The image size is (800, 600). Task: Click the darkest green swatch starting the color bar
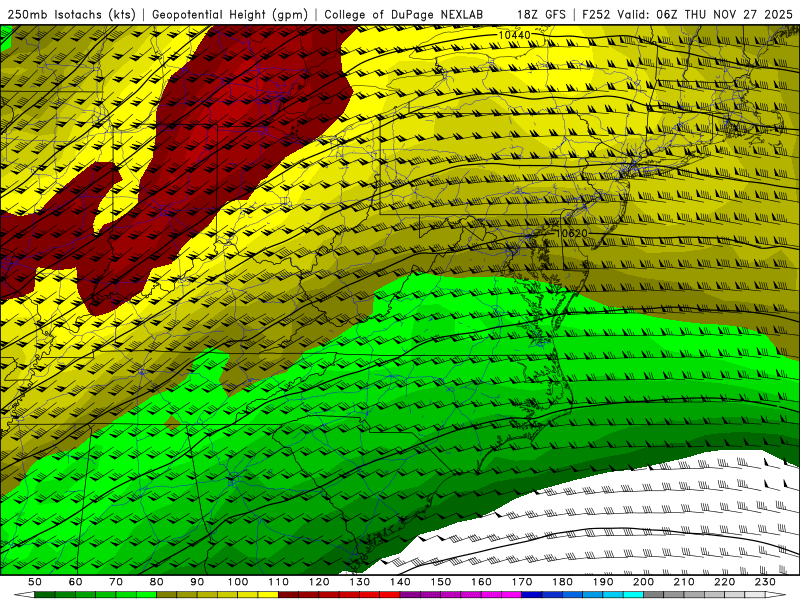coord(45,595)
